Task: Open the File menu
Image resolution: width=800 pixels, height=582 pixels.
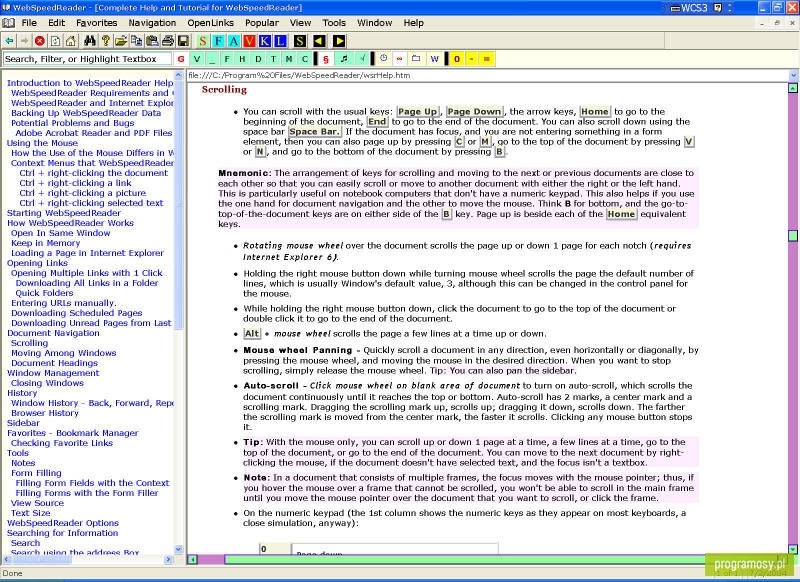Action: 29,23
